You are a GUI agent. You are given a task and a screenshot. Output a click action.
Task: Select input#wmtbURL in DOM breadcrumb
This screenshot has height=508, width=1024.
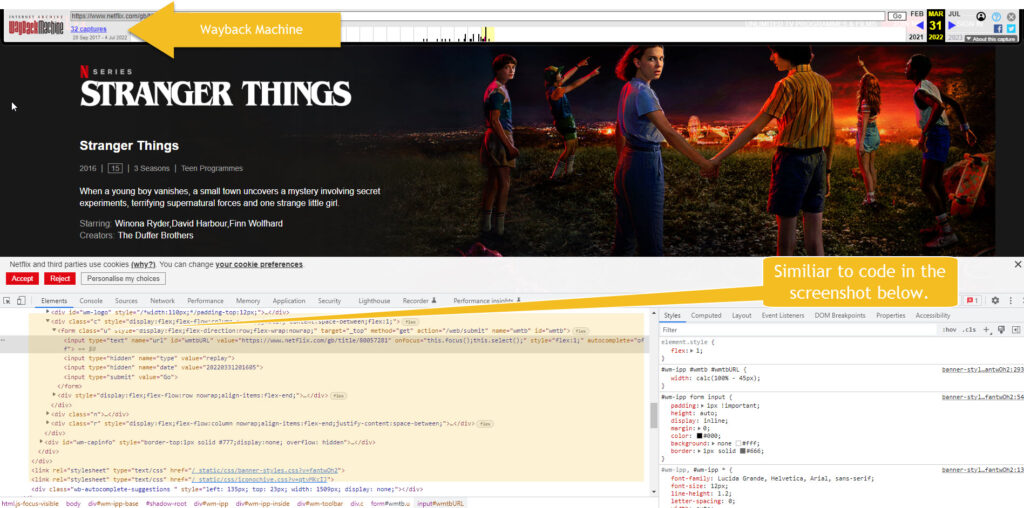[440, 503]
